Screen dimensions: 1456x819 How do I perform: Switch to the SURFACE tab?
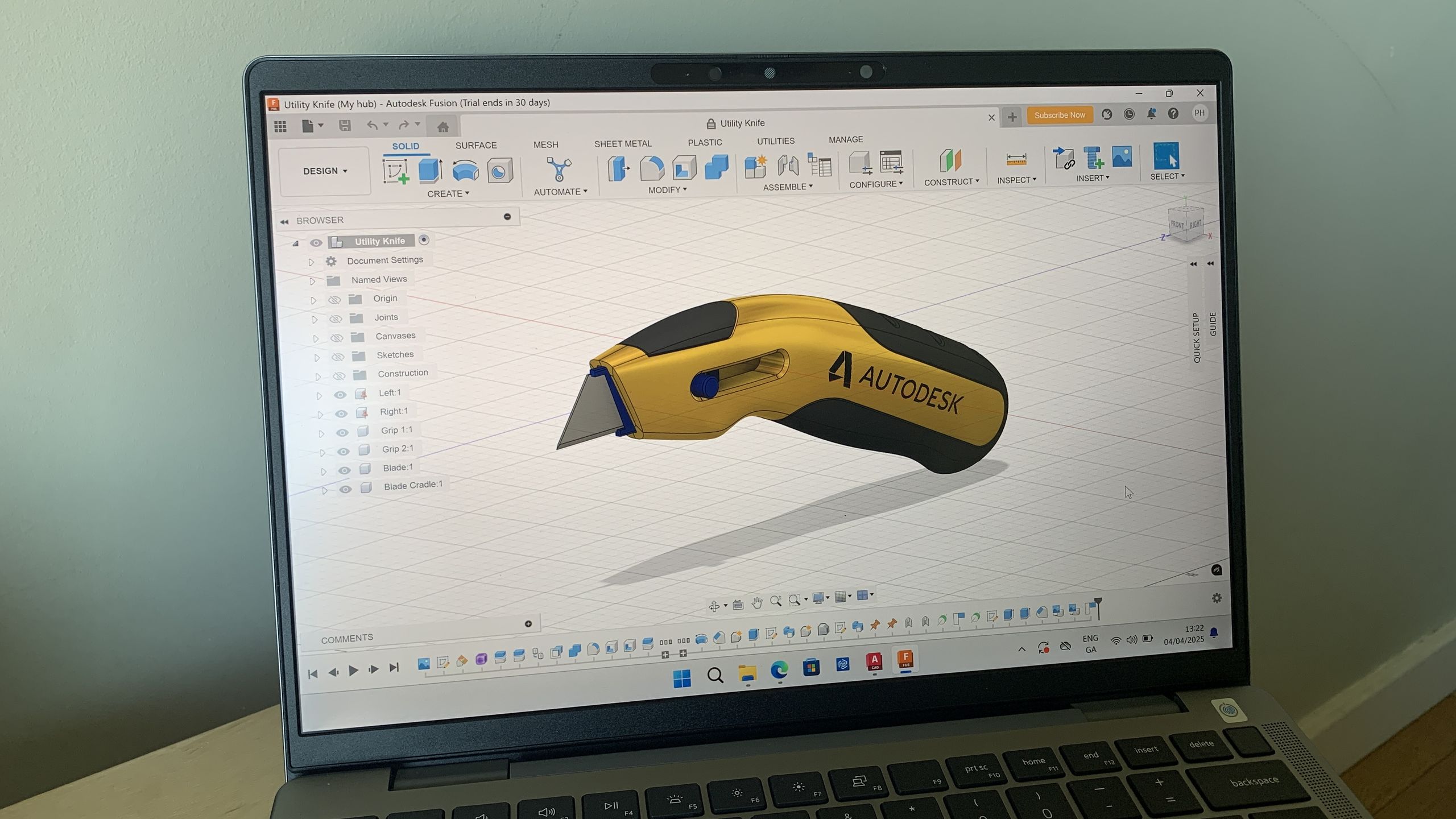(x=475, y=146)
